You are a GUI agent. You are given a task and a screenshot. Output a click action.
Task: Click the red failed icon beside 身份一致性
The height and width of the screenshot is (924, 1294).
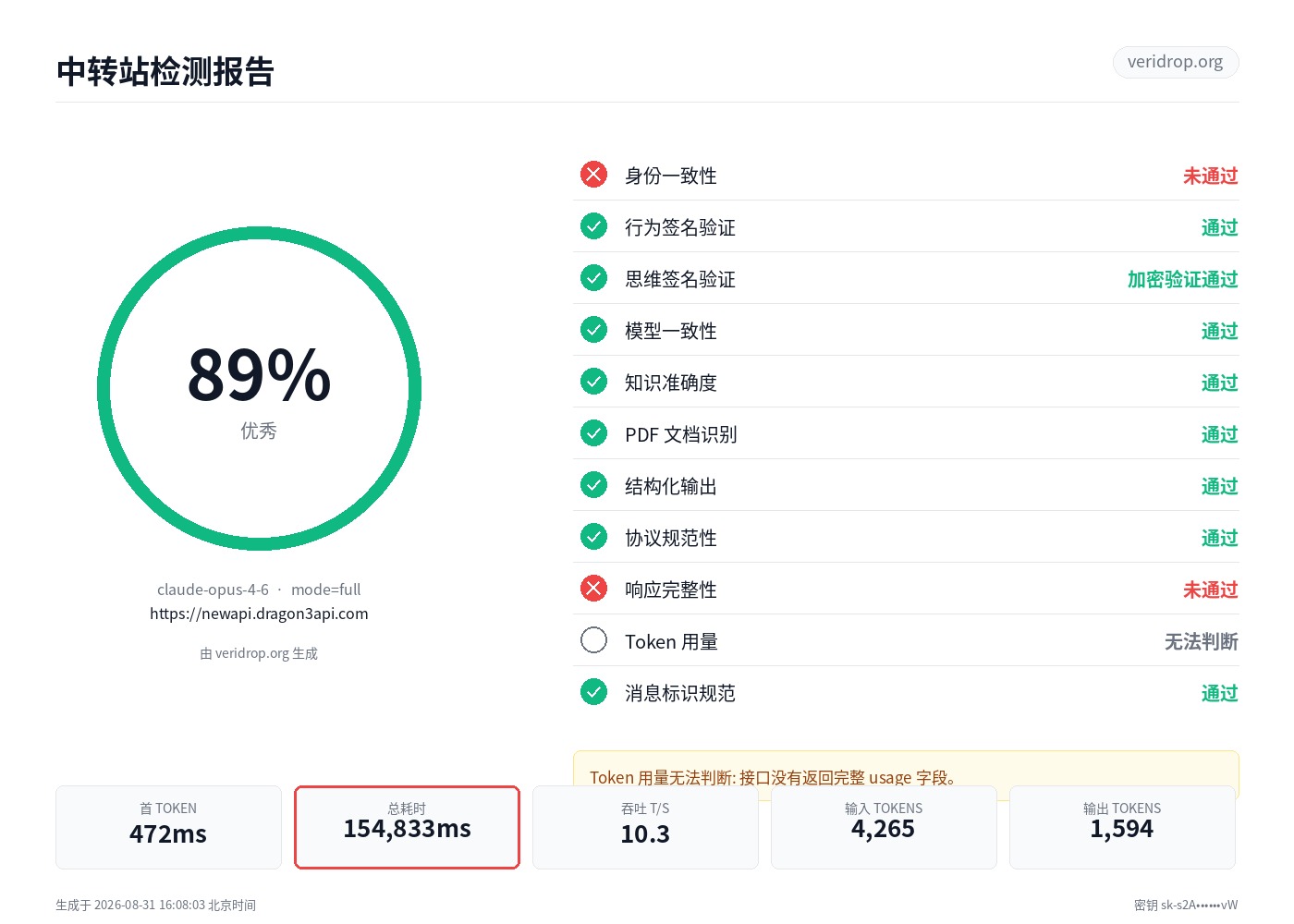click(593, 175)
